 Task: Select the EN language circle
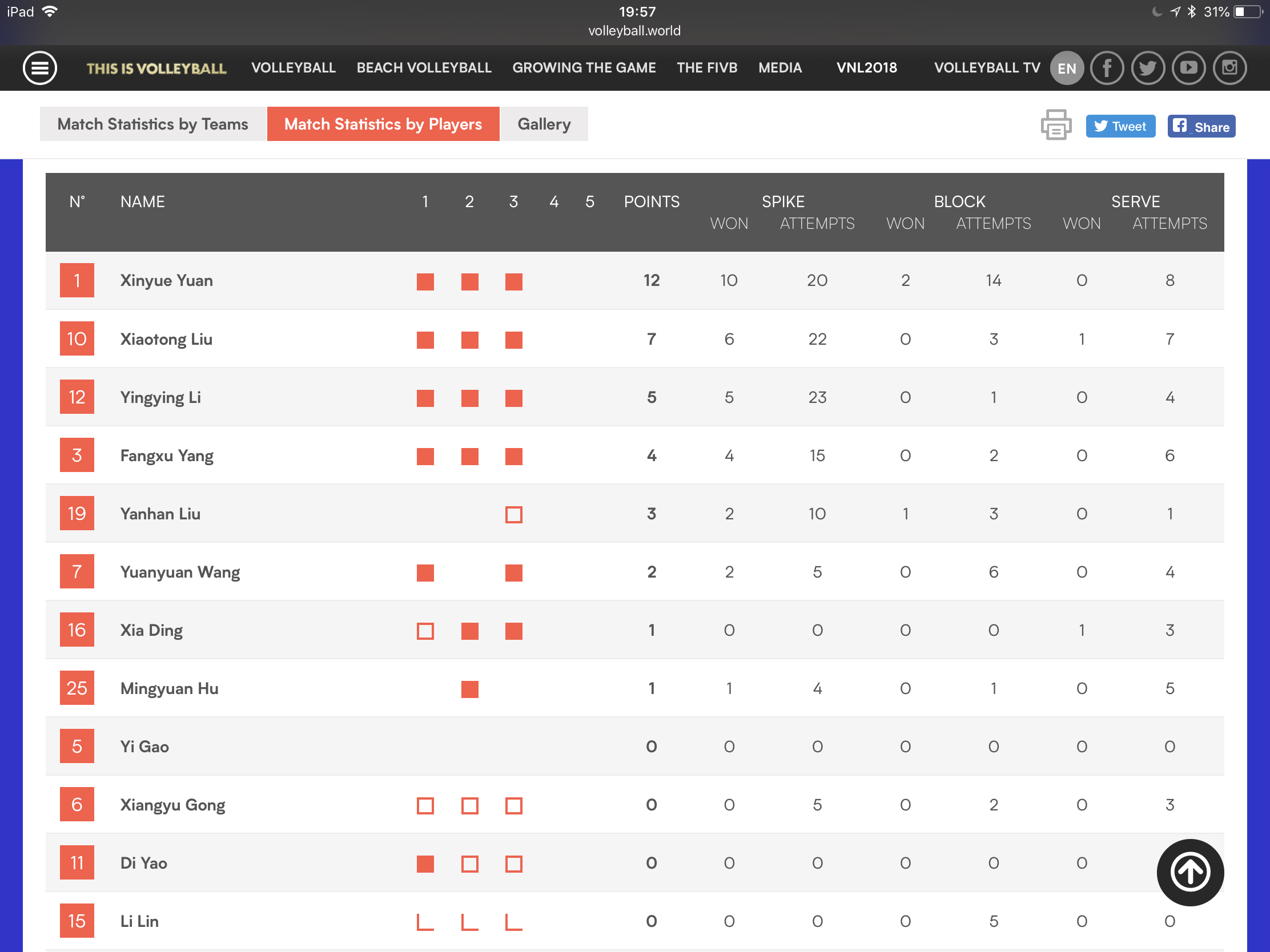[1066, 68]
